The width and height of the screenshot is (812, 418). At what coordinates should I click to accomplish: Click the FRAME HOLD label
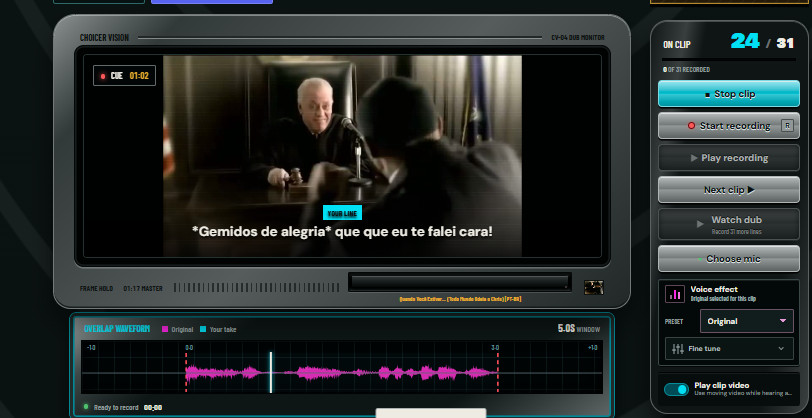coord(96,288)
